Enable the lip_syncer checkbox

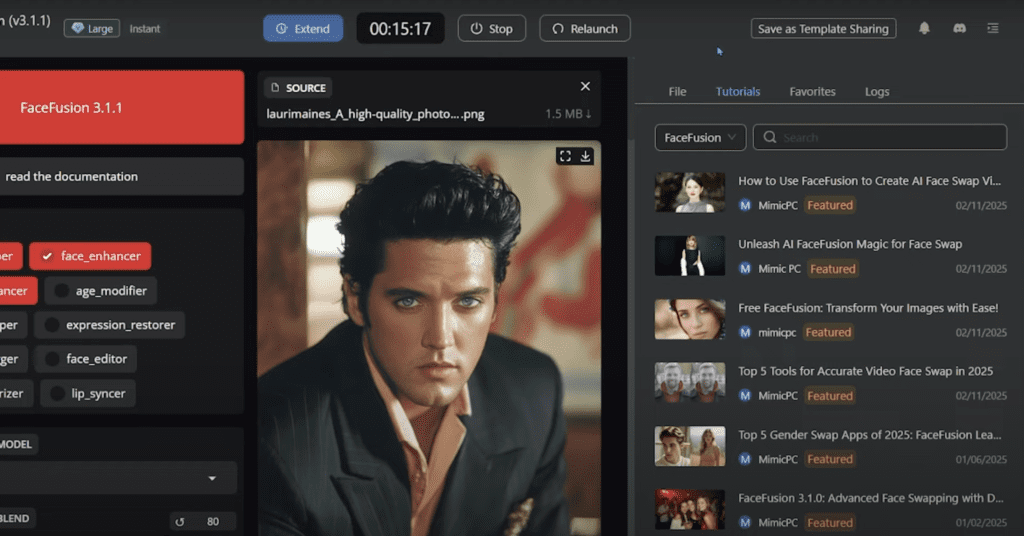[x=57, y=393]
